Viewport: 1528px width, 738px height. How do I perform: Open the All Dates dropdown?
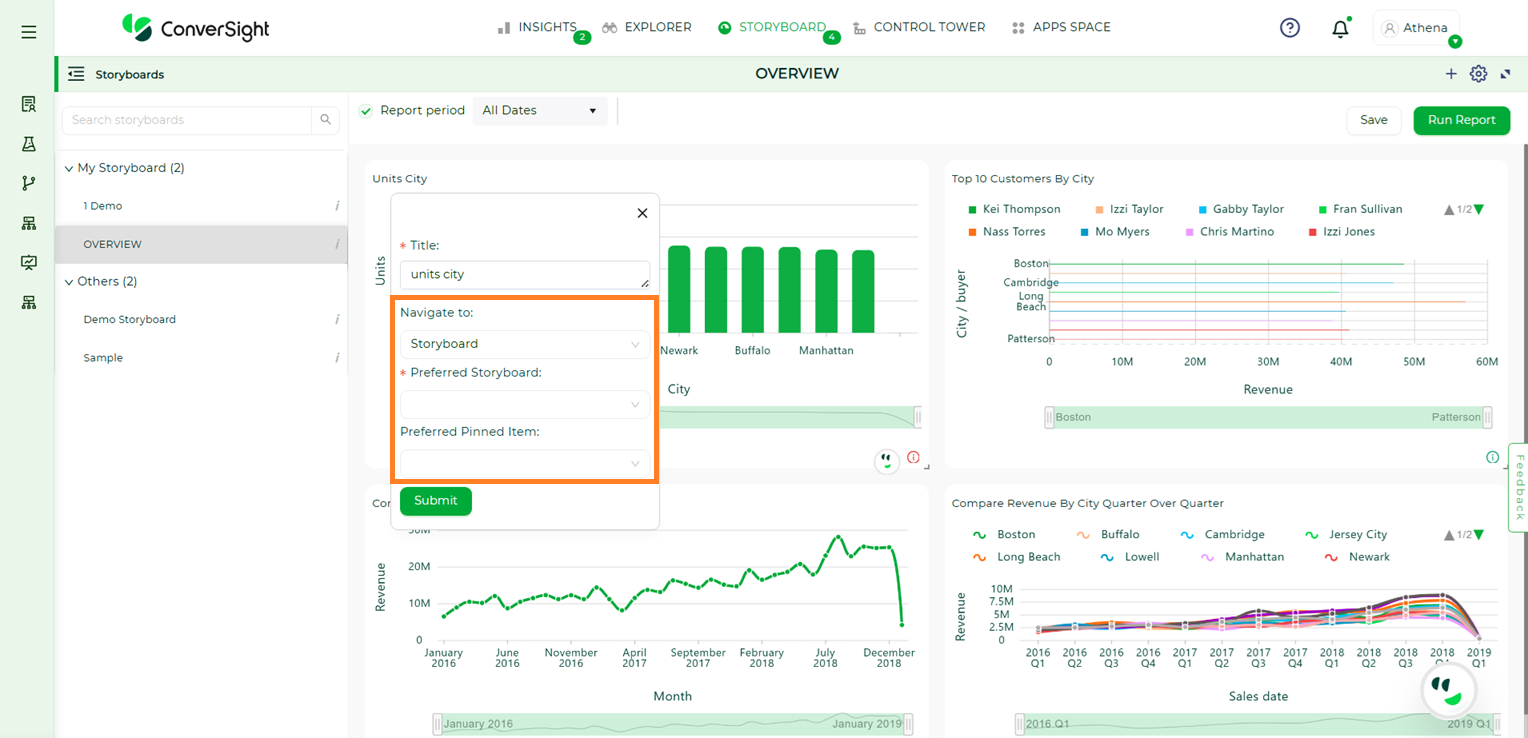[540, 111]
